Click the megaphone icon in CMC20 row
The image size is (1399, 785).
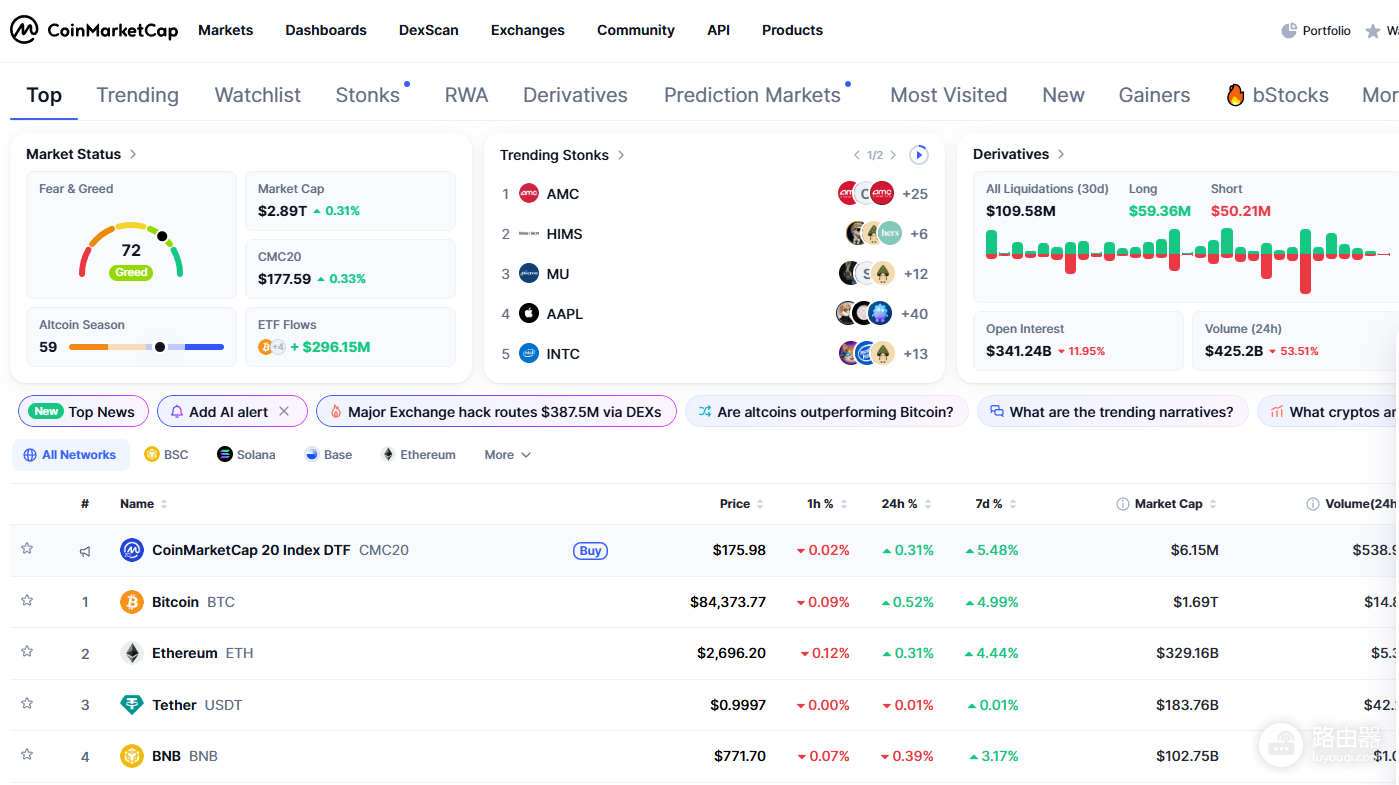(x=85, y=551)
